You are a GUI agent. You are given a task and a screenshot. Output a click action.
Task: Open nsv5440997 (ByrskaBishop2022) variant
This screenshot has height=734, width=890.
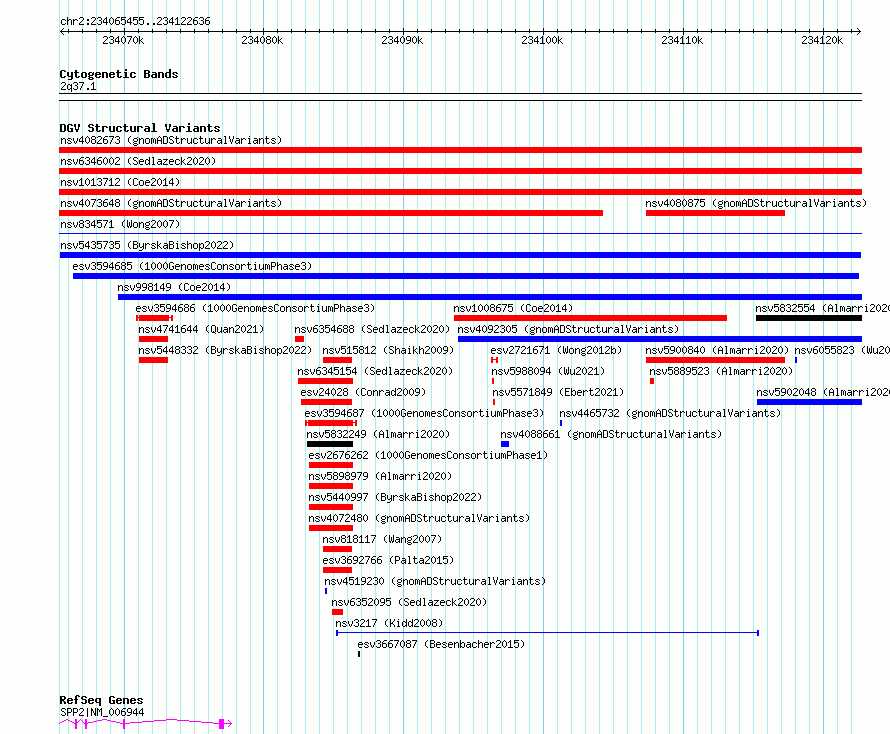pos(395,497)
